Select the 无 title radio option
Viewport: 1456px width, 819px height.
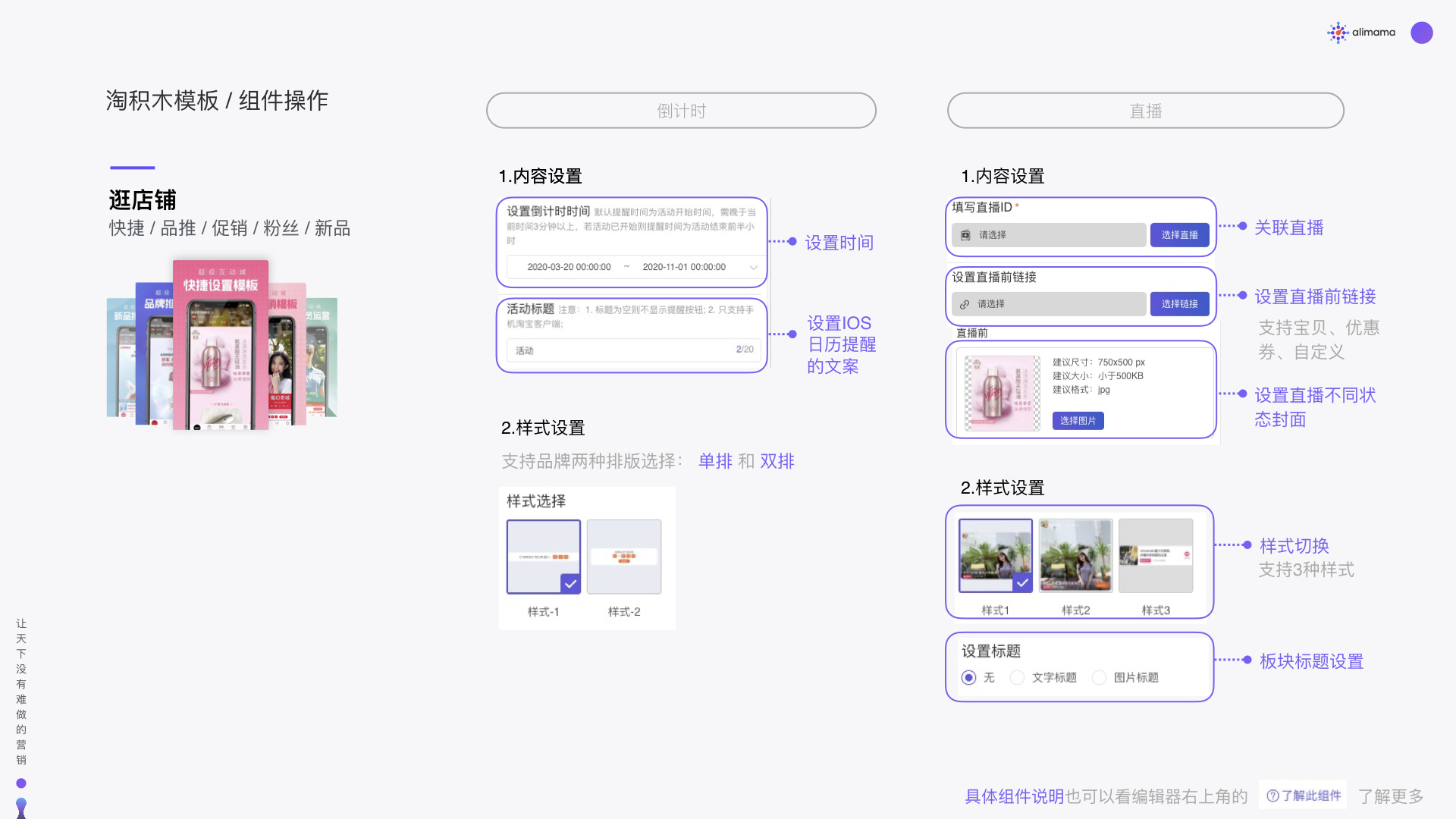pyautogui.click(x=968, y=677)
